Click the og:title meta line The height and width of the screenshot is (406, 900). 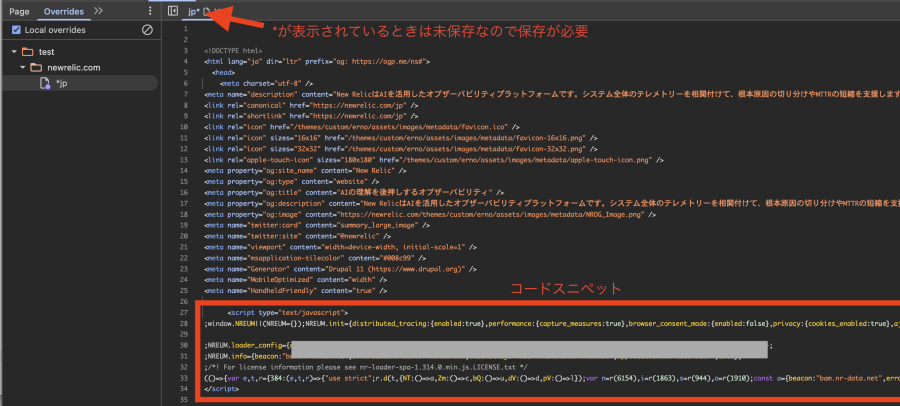354,193
